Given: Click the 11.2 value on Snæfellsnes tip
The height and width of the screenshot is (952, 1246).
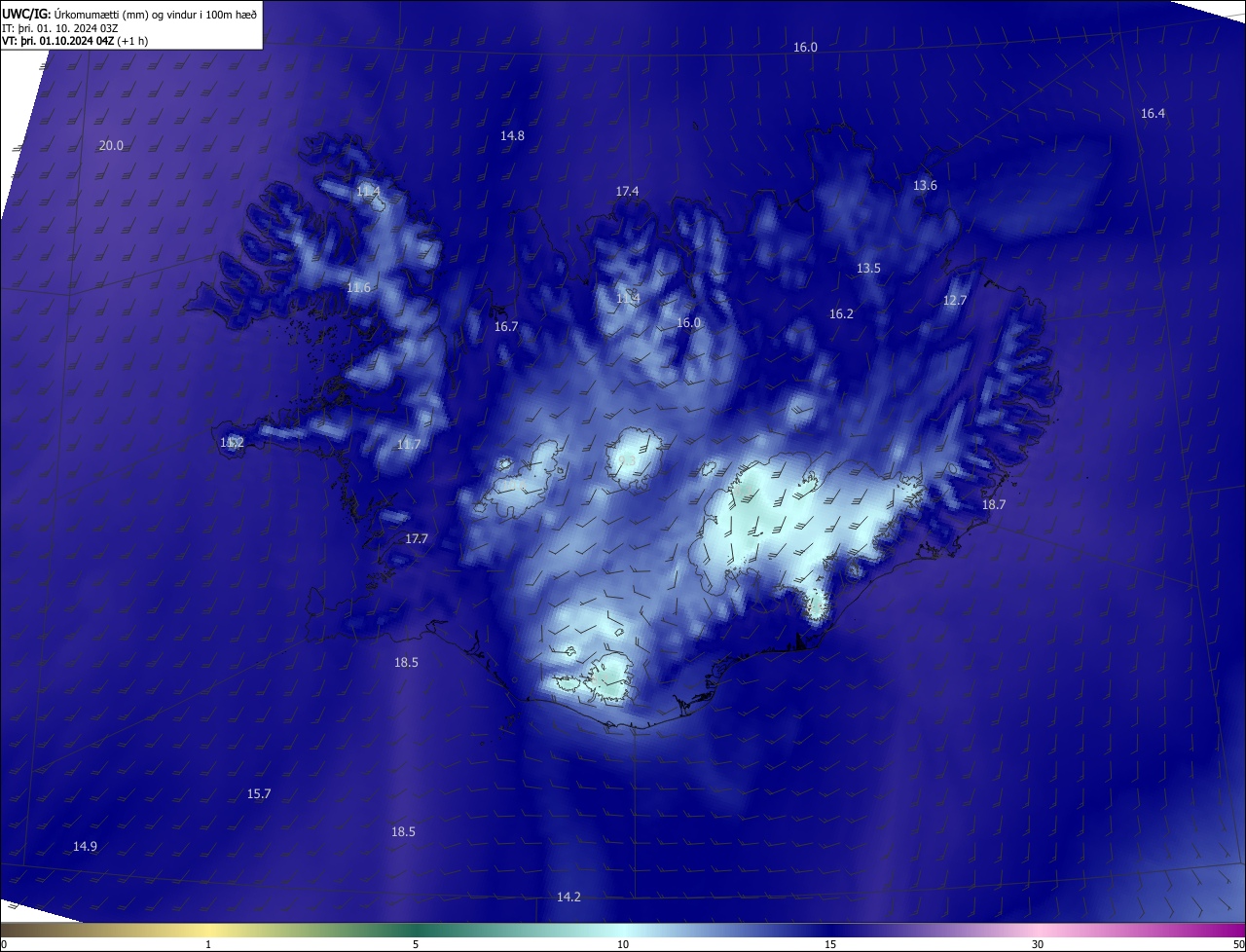Looking at the screenshot, I should click(232, 443).
